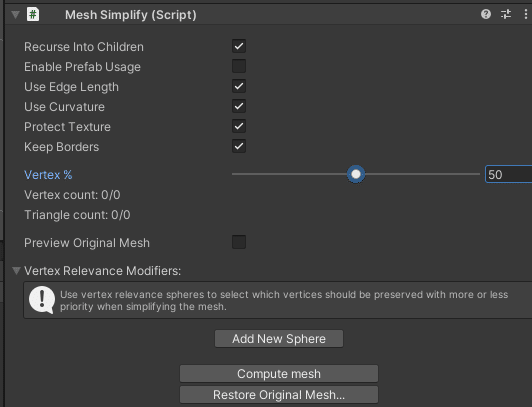Disable the Use Edge Length checkbox
The image size is (532, 407).
coord(239,86)
